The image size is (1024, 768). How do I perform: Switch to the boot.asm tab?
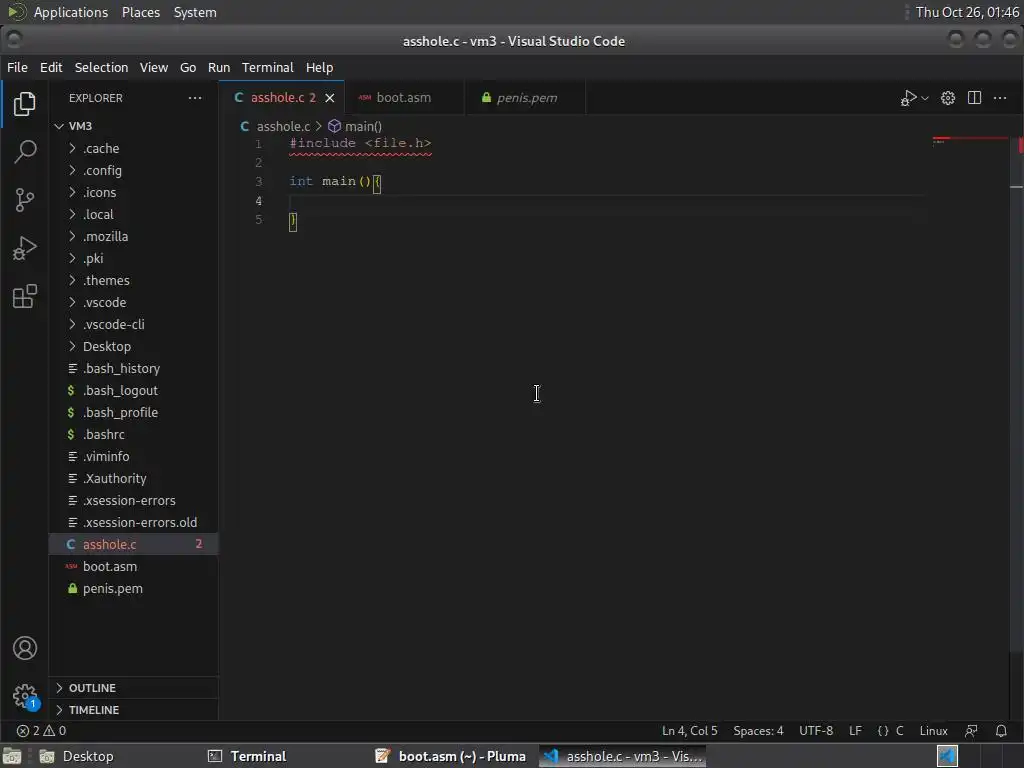(404, 98)
